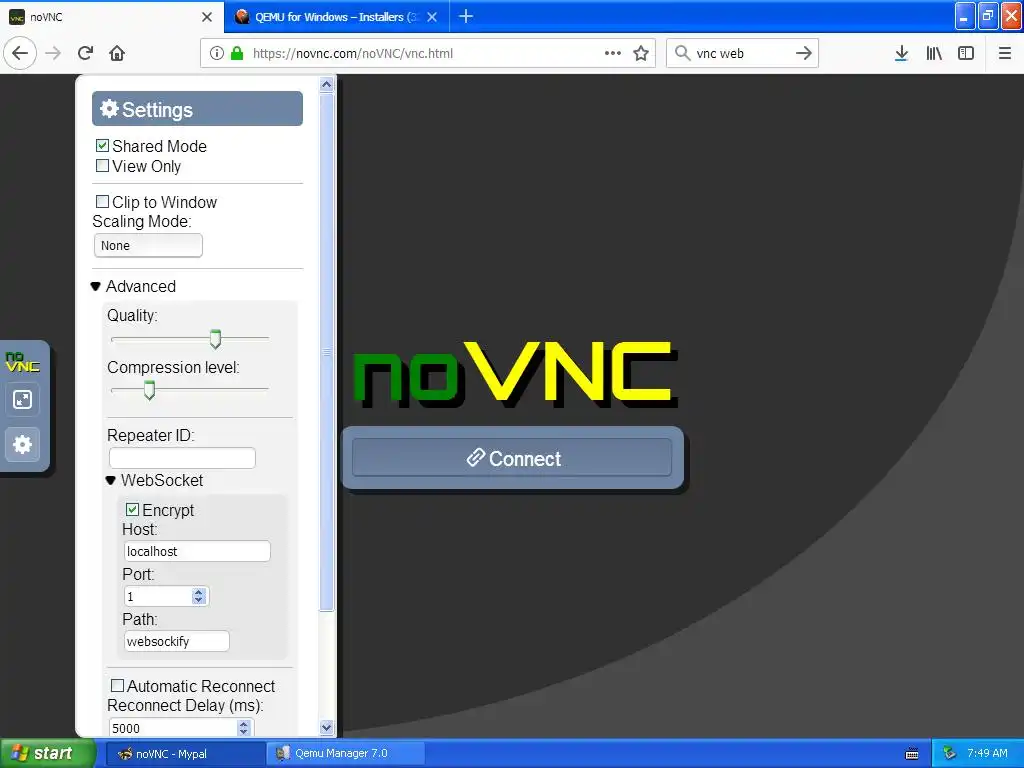The image size is (1024, 768).
Task: Open the browser hamburger menu
Action: pyautogui.click(x=1004, y=53)
